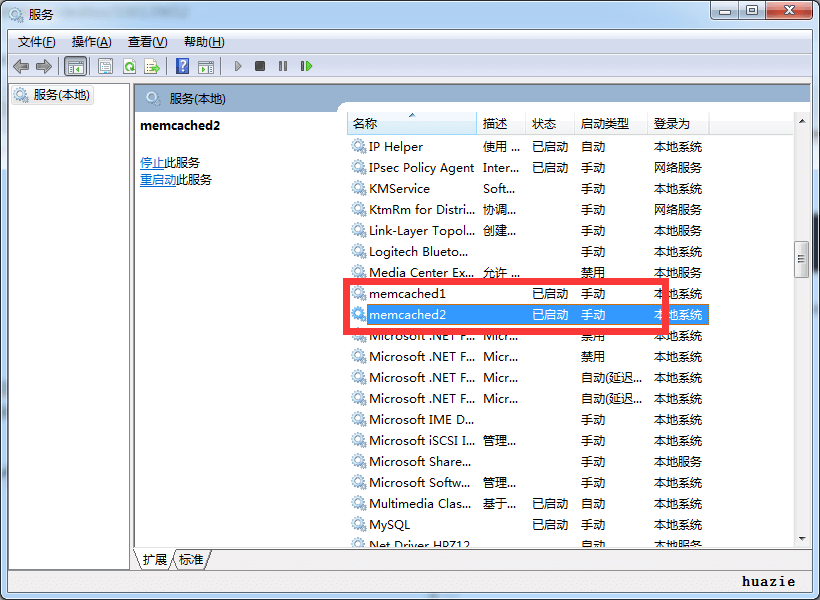Select the IP Helper service row

click(x=528, y=146)
